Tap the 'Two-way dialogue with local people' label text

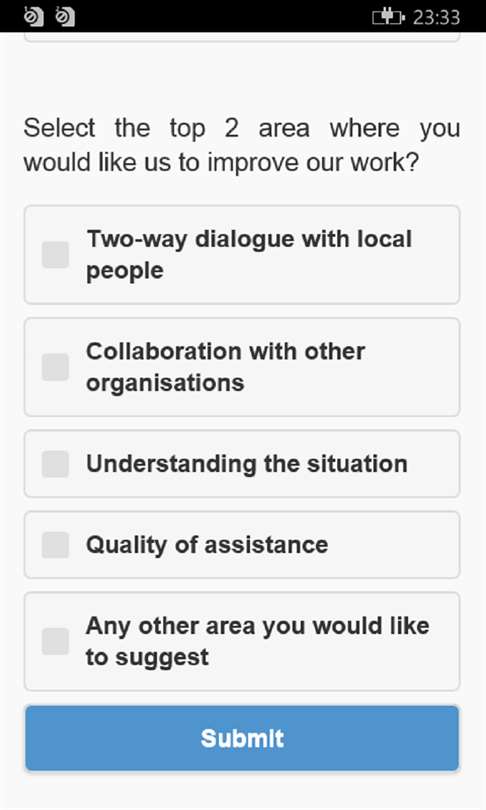[x=249, y=255]
